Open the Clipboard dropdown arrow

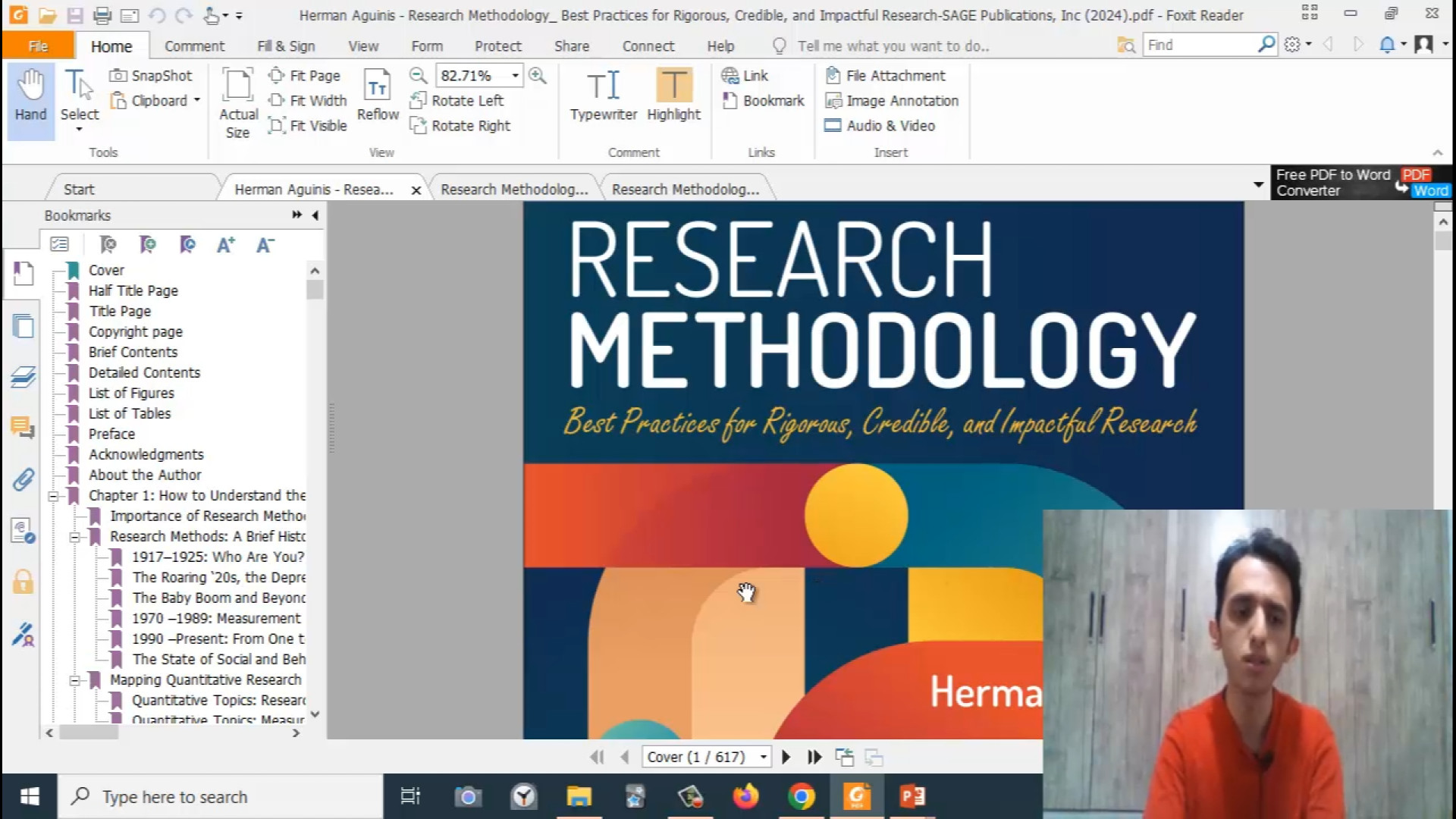(x=197, y=100)
